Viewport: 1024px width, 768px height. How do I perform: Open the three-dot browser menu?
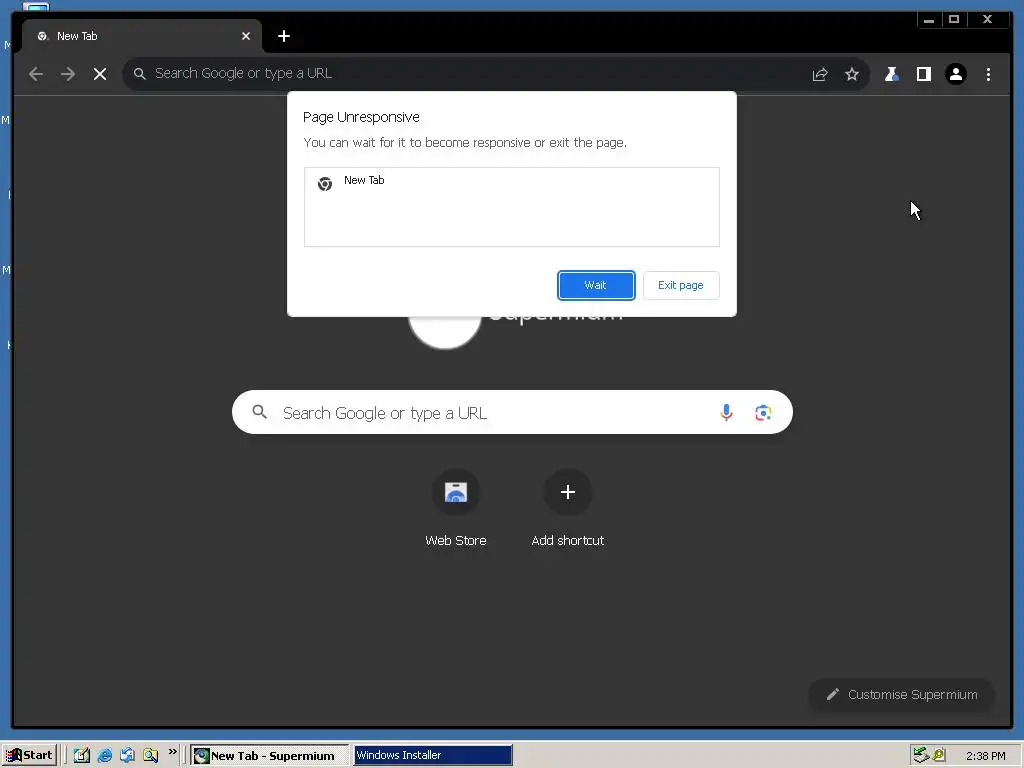pyautogui.click(x=988, y=74)
